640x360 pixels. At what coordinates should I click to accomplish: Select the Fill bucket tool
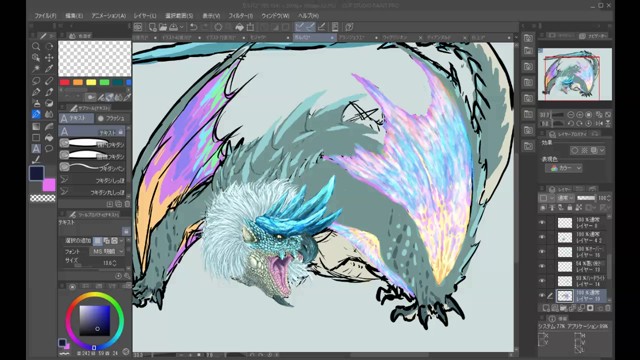click(49, 138)
